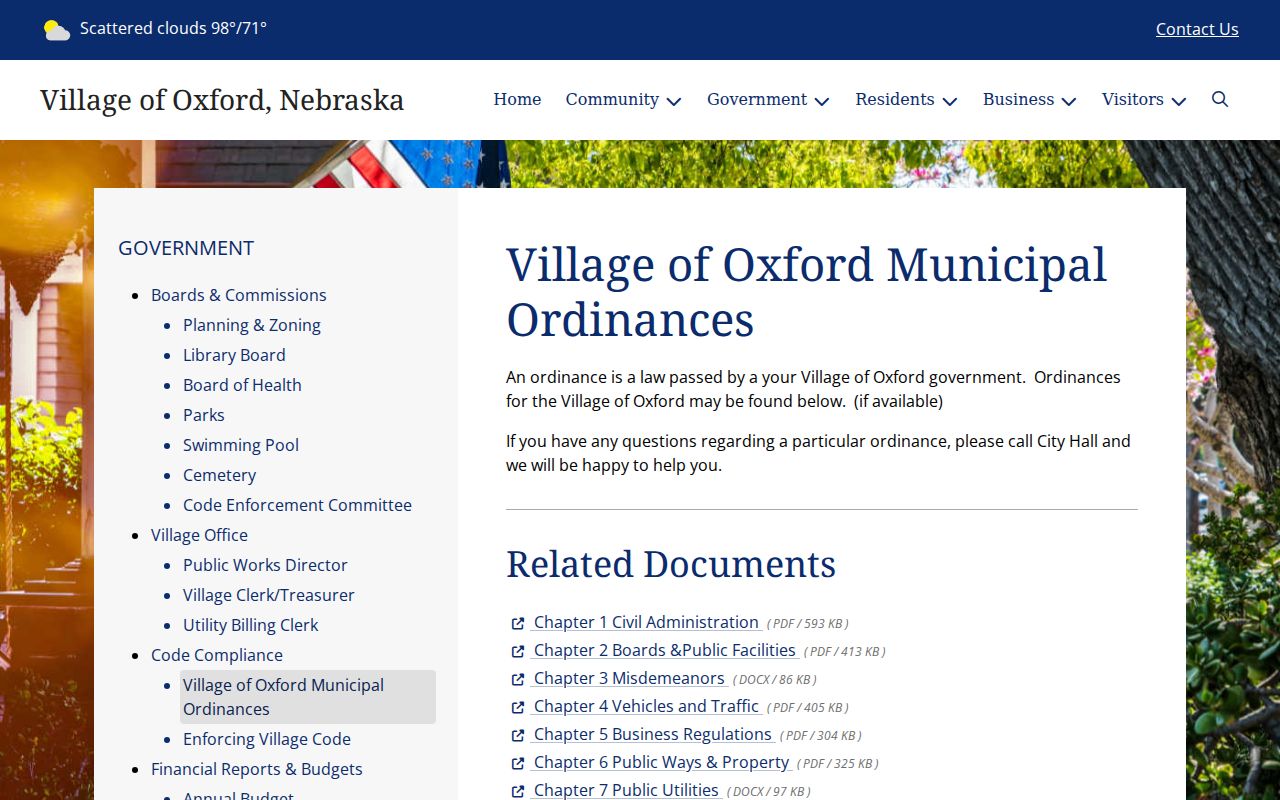
Task: Select Financial Reports & Budgets in sidebar
Action: click(257, 769)
